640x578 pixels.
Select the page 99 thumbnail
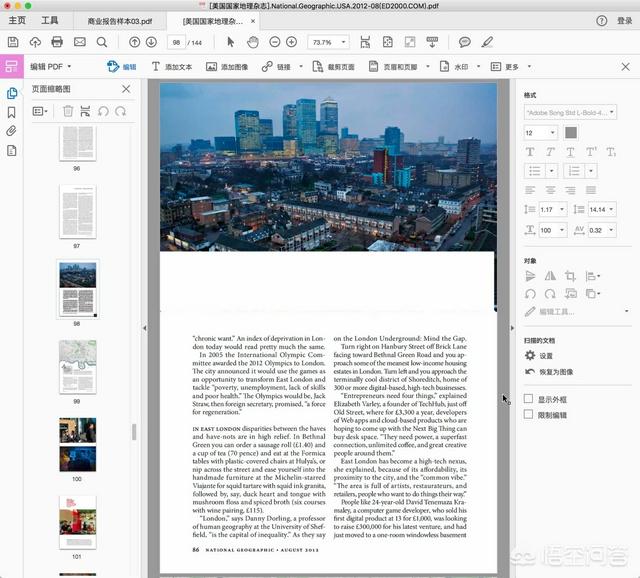tap(77, 366)
